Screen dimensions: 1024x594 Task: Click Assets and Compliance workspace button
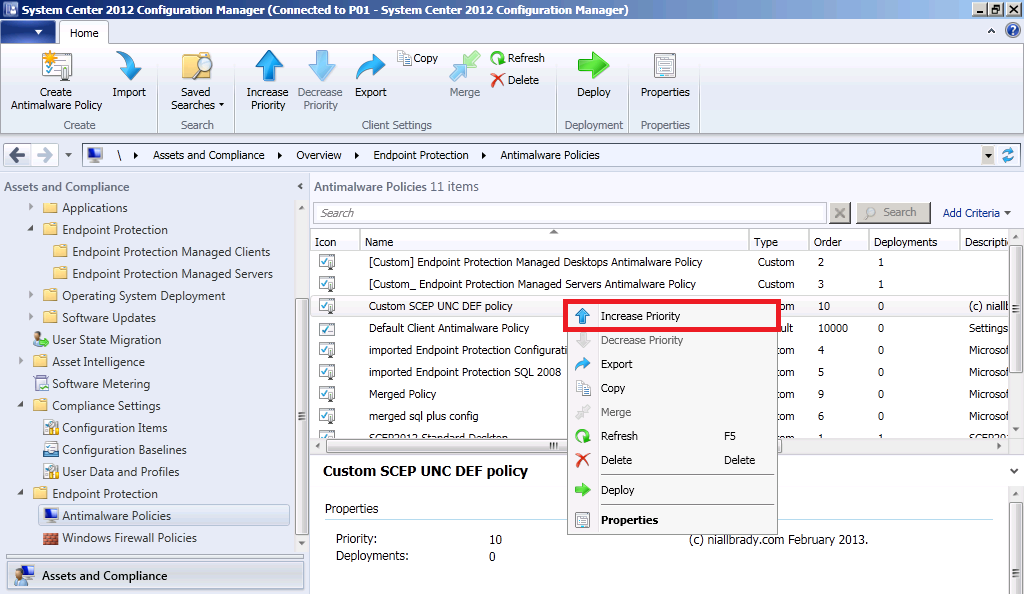pos(155,576)
